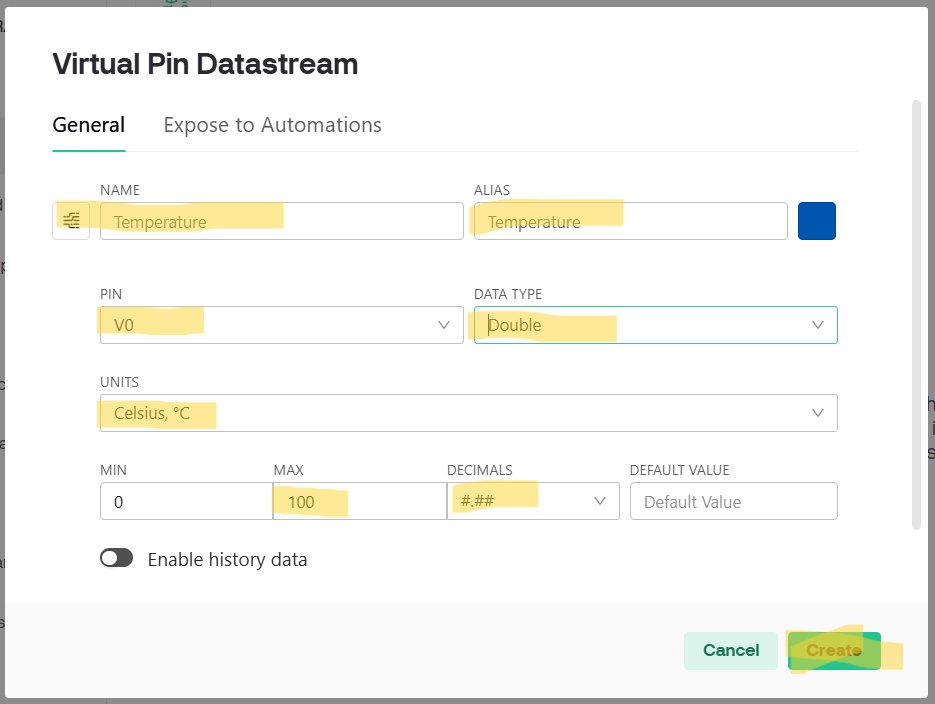Screen dimensions: 935x704
Task: Open the blue datastream color swatch
Action: coord(816,221)
